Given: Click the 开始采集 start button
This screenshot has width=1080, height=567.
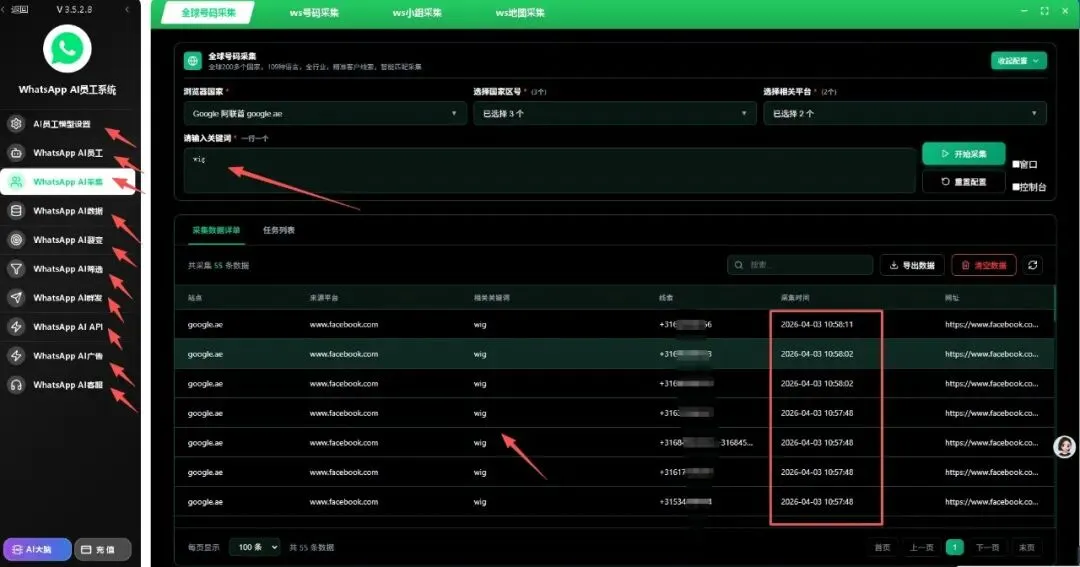Looking at the screenshot, I should point(964,154).
